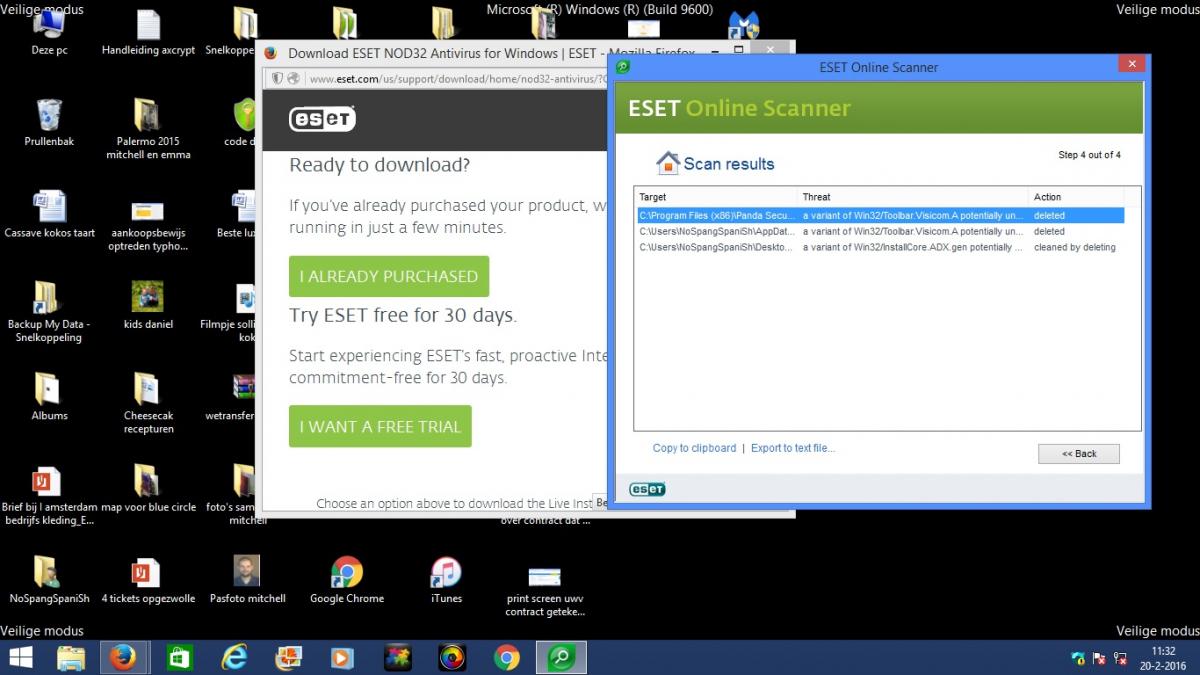Open the map voor blue circle folder

tap(148, 488)
